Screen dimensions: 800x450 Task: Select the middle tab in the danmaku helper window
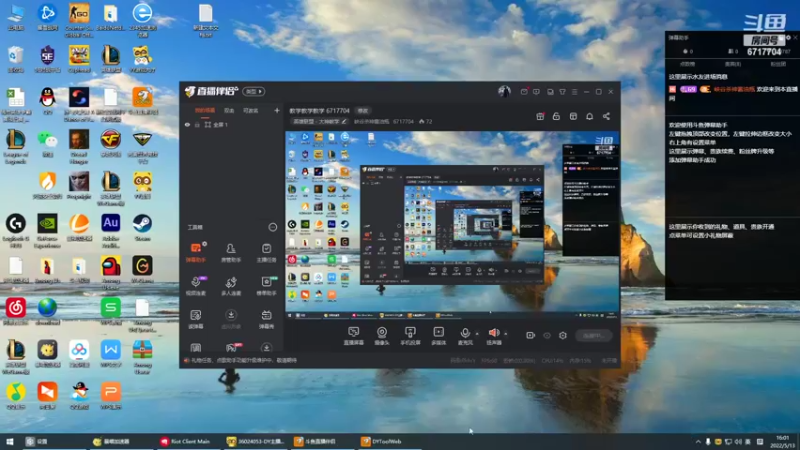click(733, 64)
